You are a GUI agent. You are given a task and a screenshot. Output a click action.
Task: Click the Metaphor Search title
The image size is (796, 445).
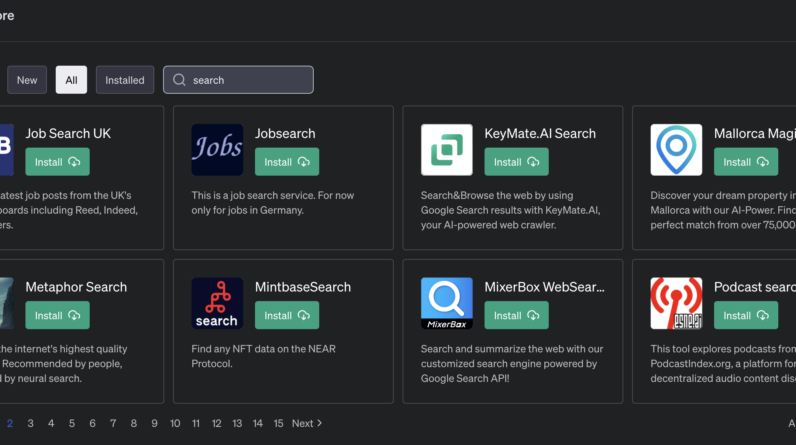coord(76,287)
